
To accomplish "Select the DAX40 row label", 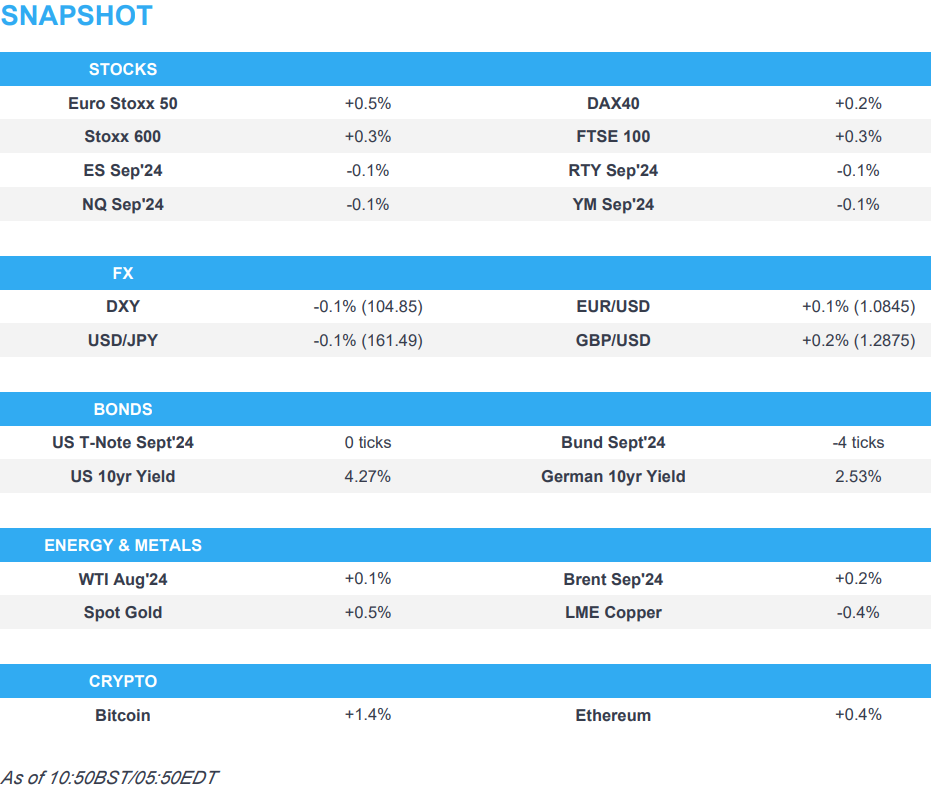I will tap(613, 103).
